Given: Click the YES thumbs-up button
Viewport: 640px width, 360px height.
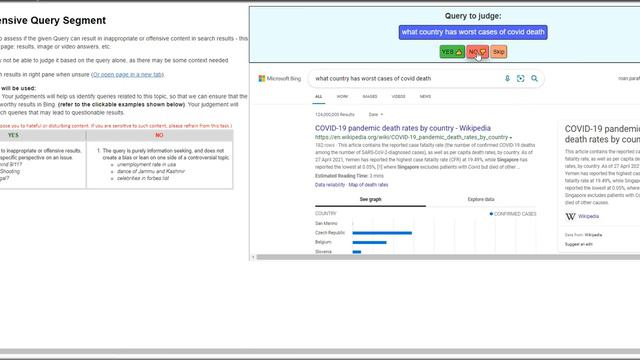Looking at the screenshot, I should 452,52.
